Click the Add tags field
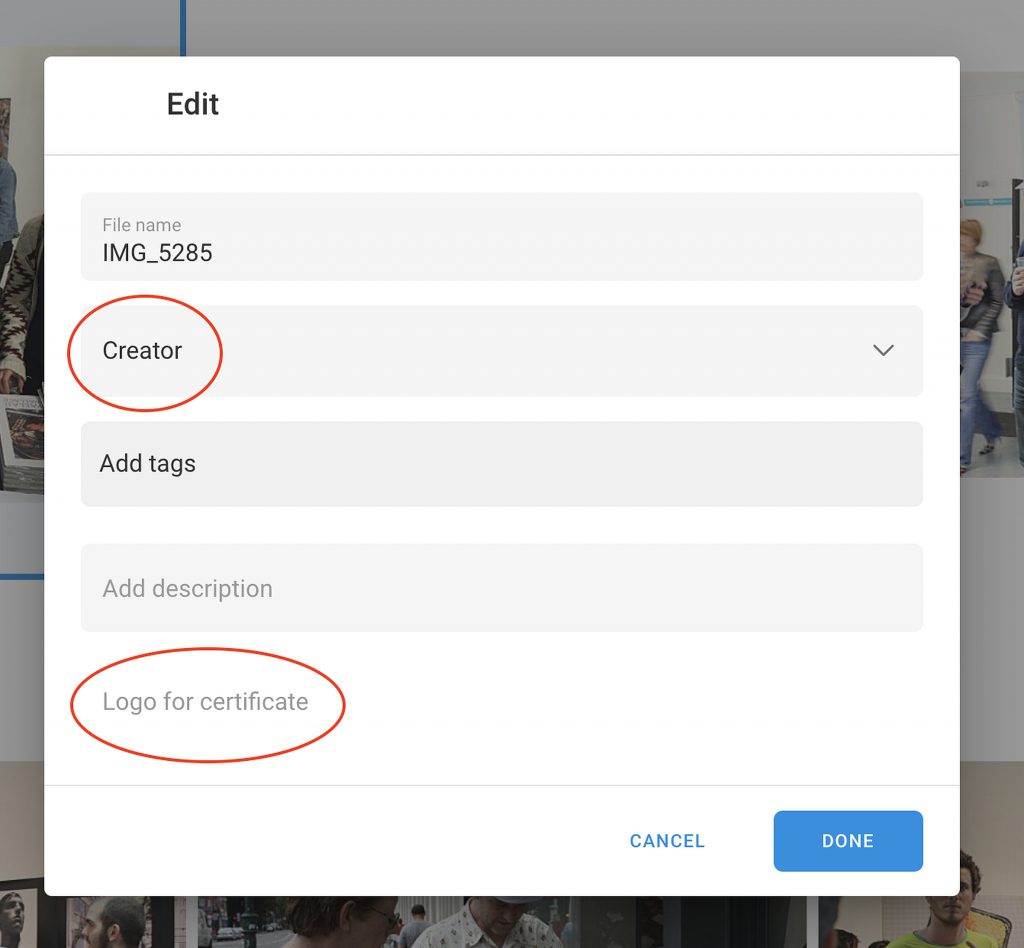Viewport: 1024px width, 948px height. click(x=502, y=464)
